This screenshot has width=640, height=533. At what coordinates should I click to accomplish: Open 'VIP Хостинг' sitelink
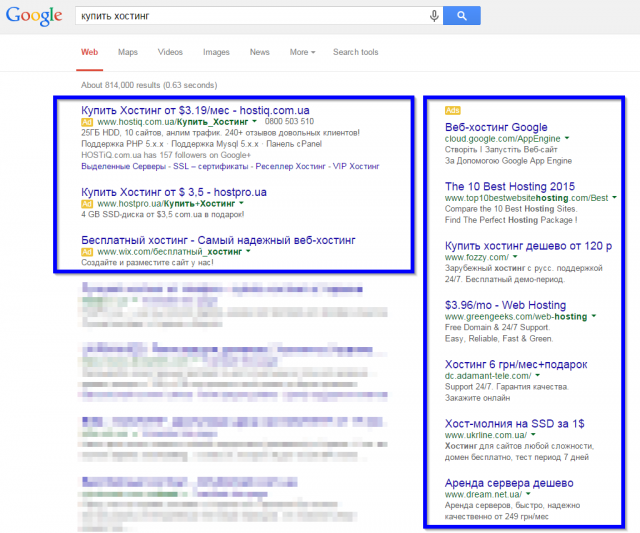click(x=356, y=167)
